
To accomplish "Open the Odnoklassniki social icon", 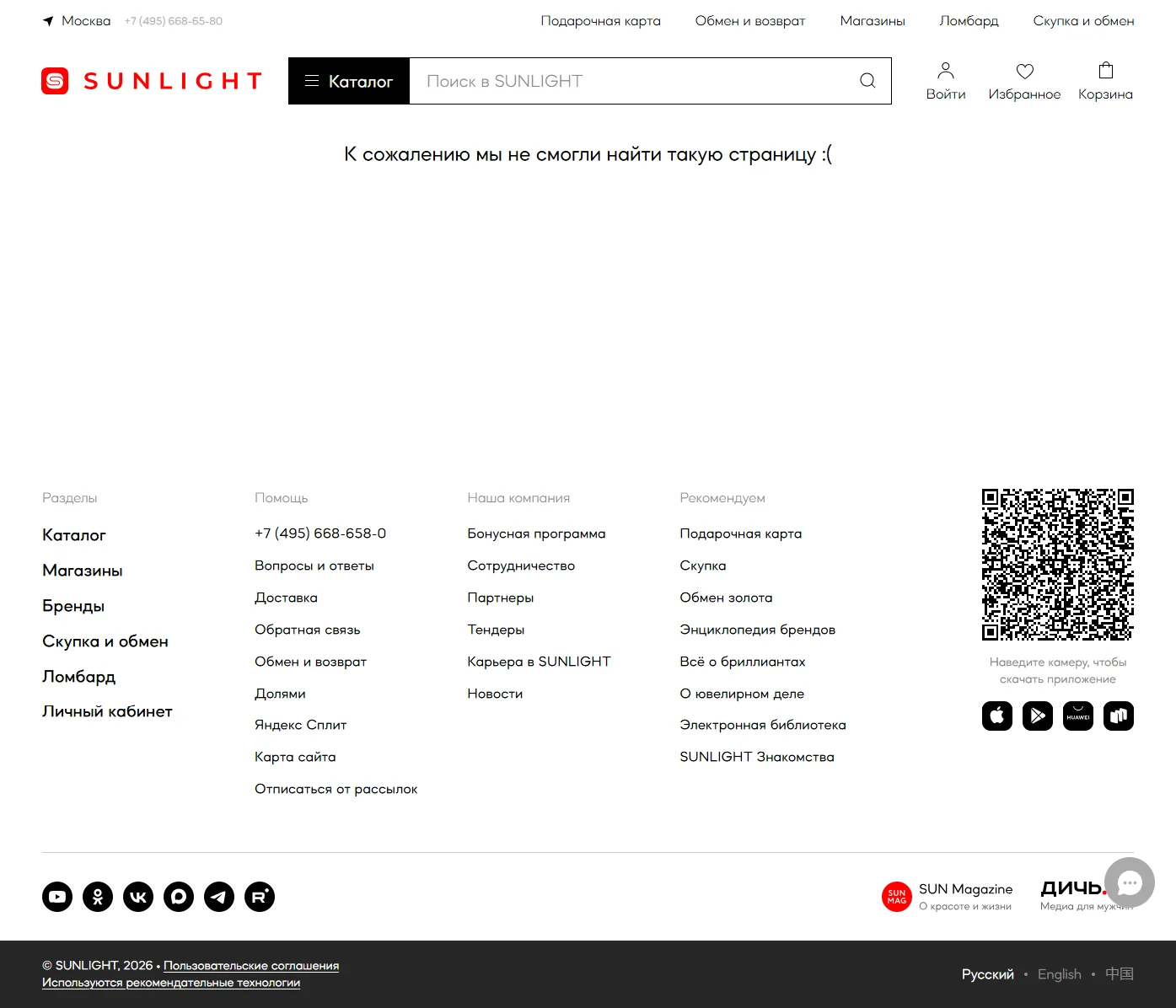I will 98,897.
